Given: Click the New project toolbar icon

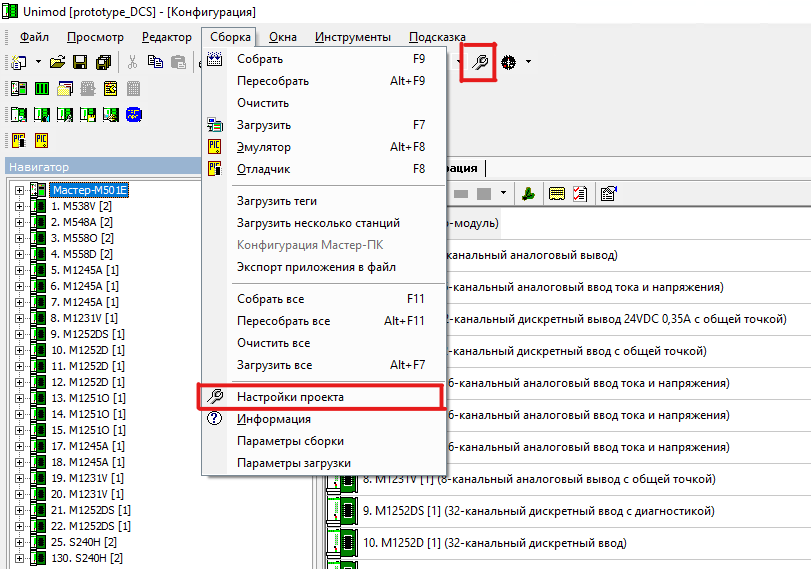Looking at the screenshot, I should [19, 63].
